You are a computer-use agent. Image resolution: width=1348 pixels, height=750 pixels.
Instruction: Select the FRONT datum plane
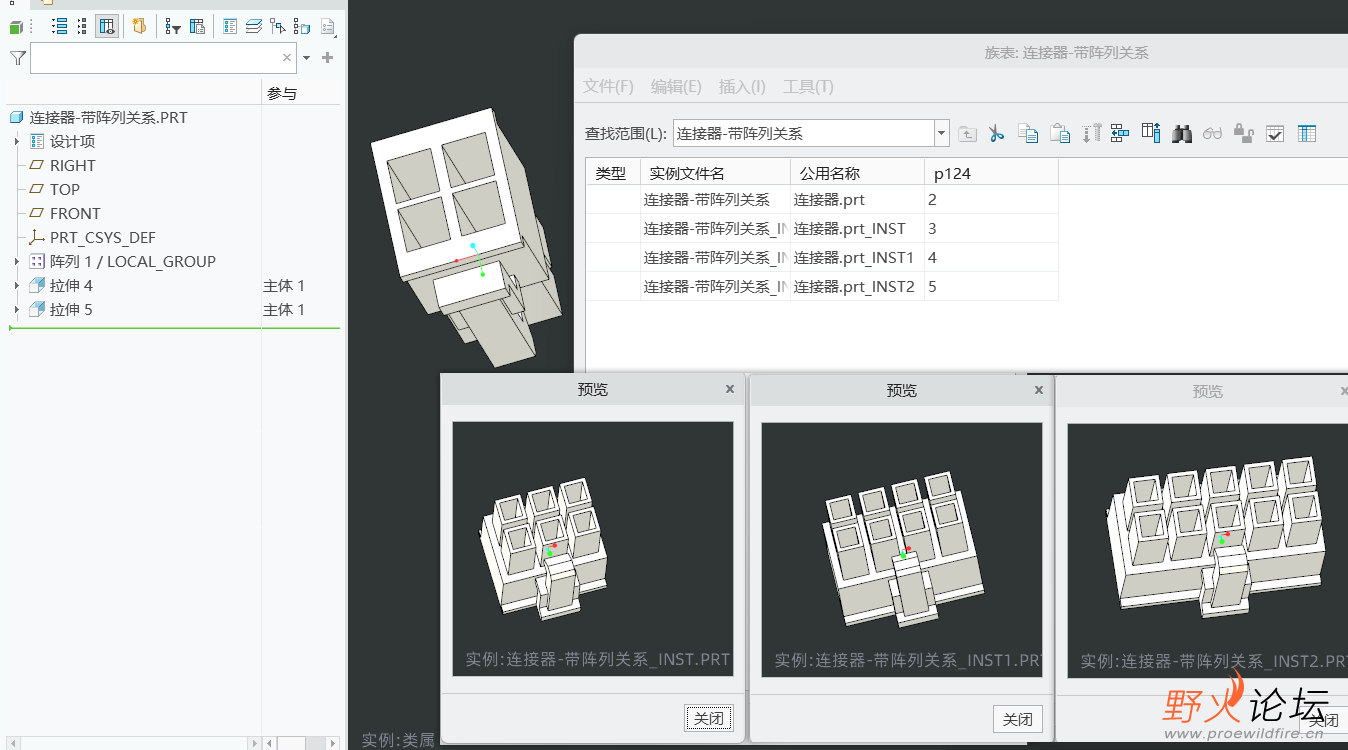coord(75,213)
